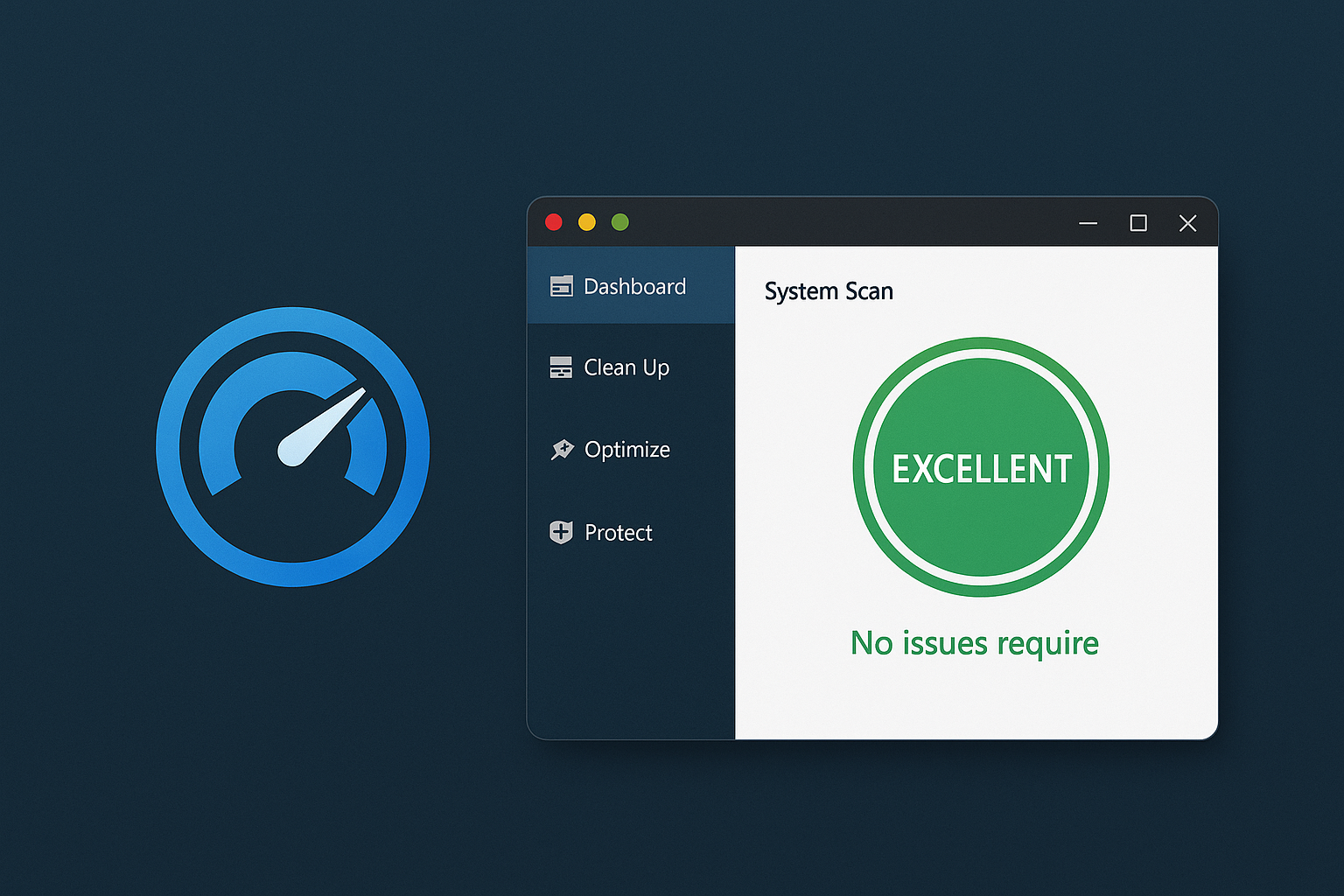Maximize the application window
The height and width of the screenshot is (896, 1344).
coord(1137,223)
